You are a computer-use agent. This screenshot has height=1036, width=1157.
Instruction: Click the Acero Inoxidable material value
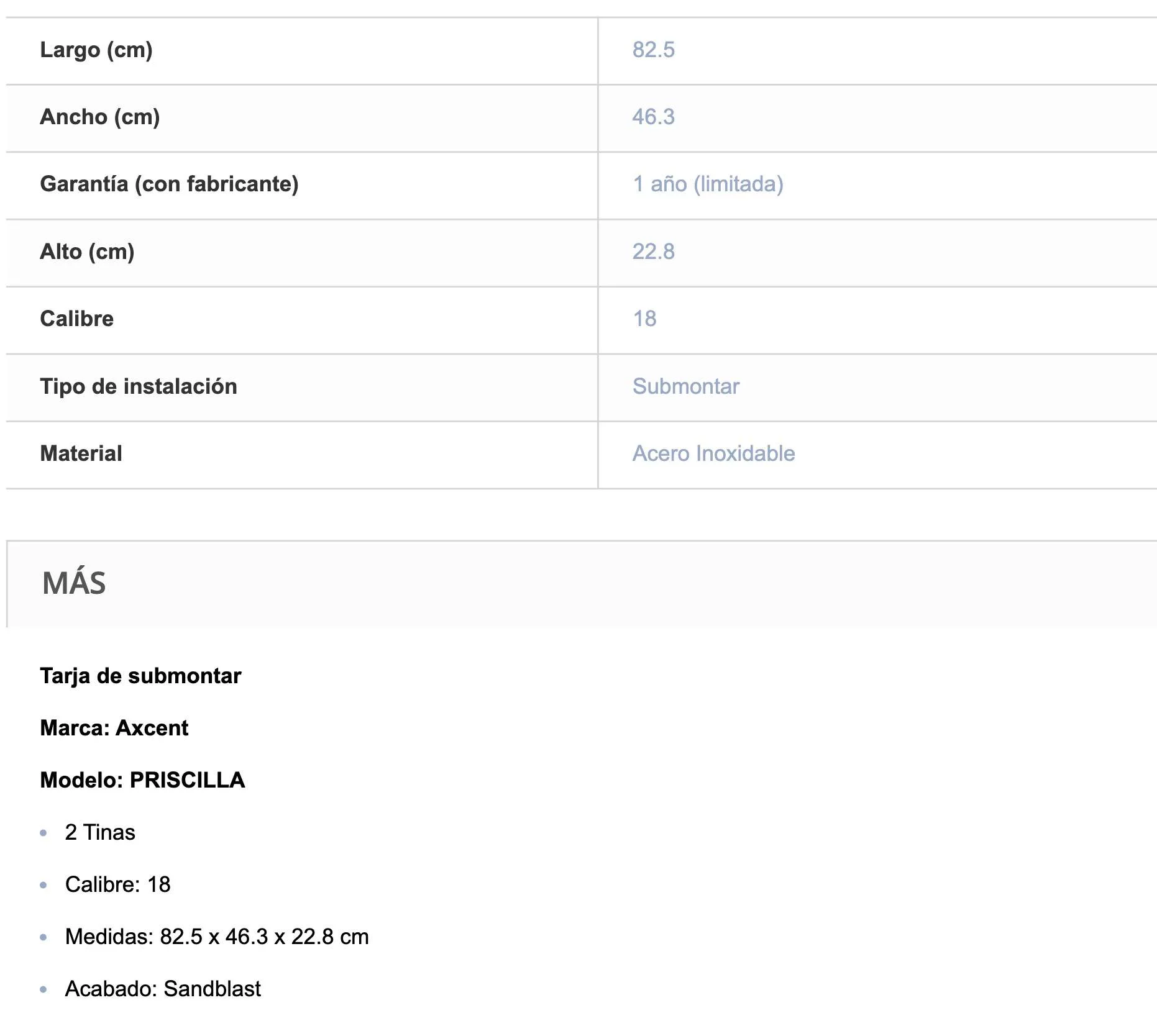tap(713, 453)
